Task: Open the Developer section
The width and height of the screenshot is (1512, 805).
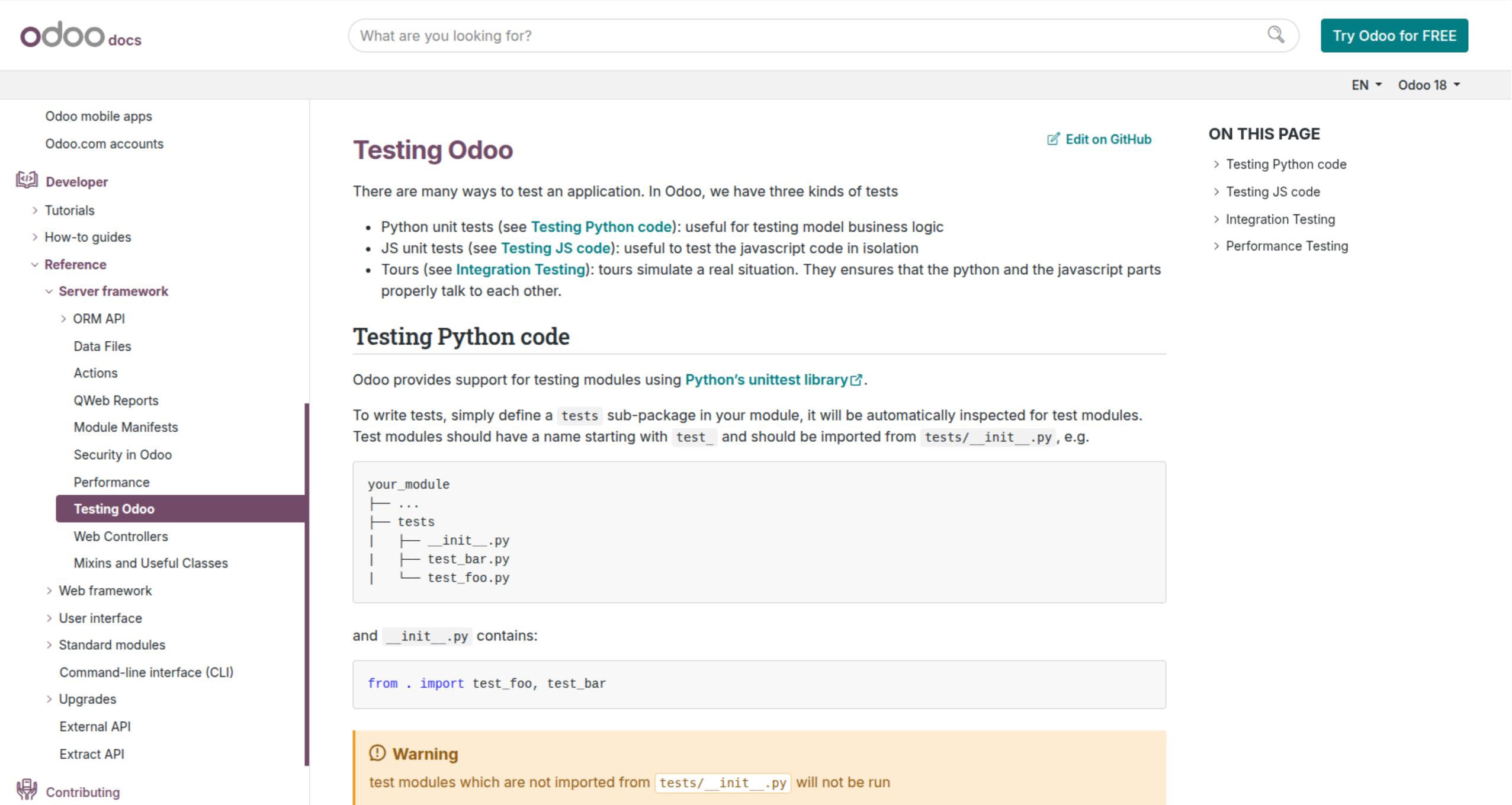Action: tap(77, 182)
